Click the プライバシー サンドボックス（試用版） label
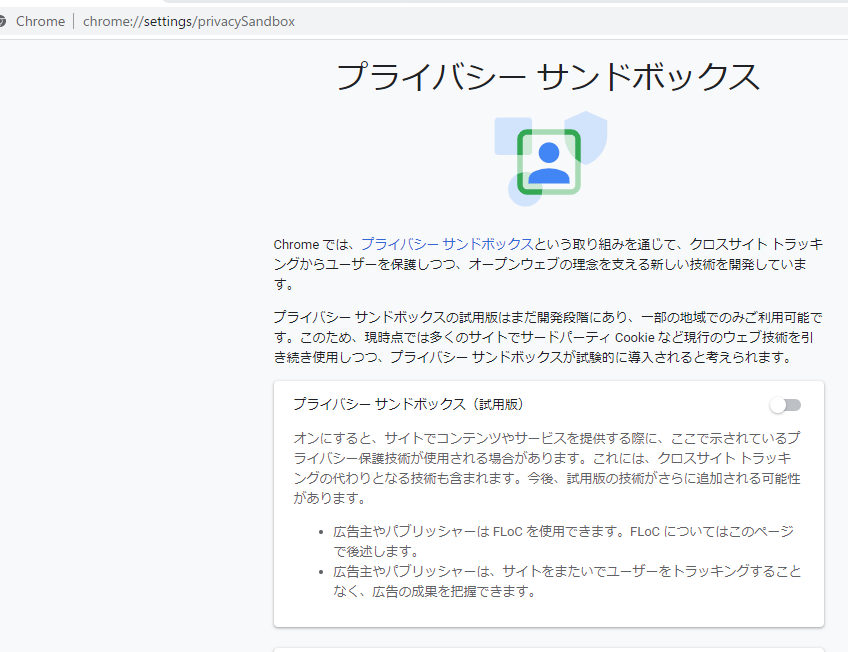 tap(408, 405)
